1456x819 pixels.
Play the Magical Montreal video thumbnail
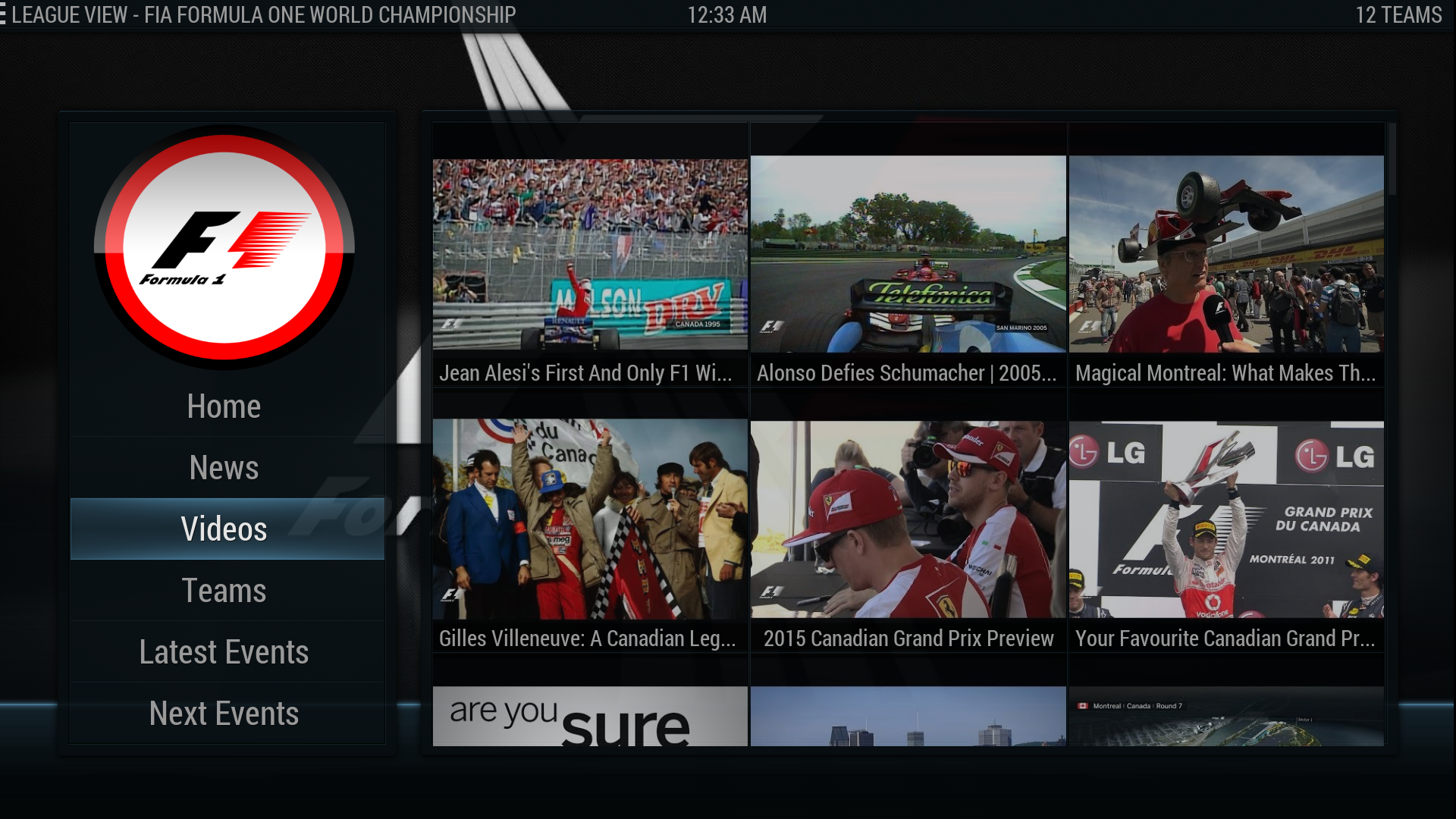pos(1226,253)
